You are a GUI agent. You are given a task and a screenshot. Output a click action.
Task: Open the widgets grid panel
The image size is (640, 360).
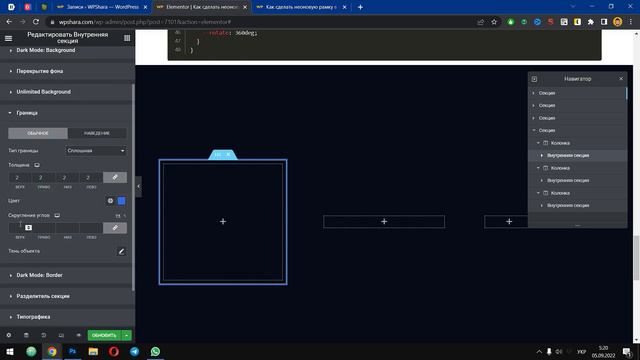coord(127,38)
